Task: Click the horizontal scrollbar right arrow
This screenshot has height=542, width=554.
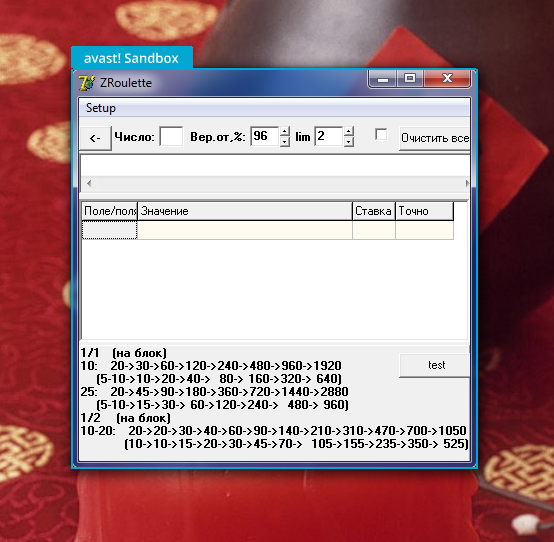Action: click(467, 183)
